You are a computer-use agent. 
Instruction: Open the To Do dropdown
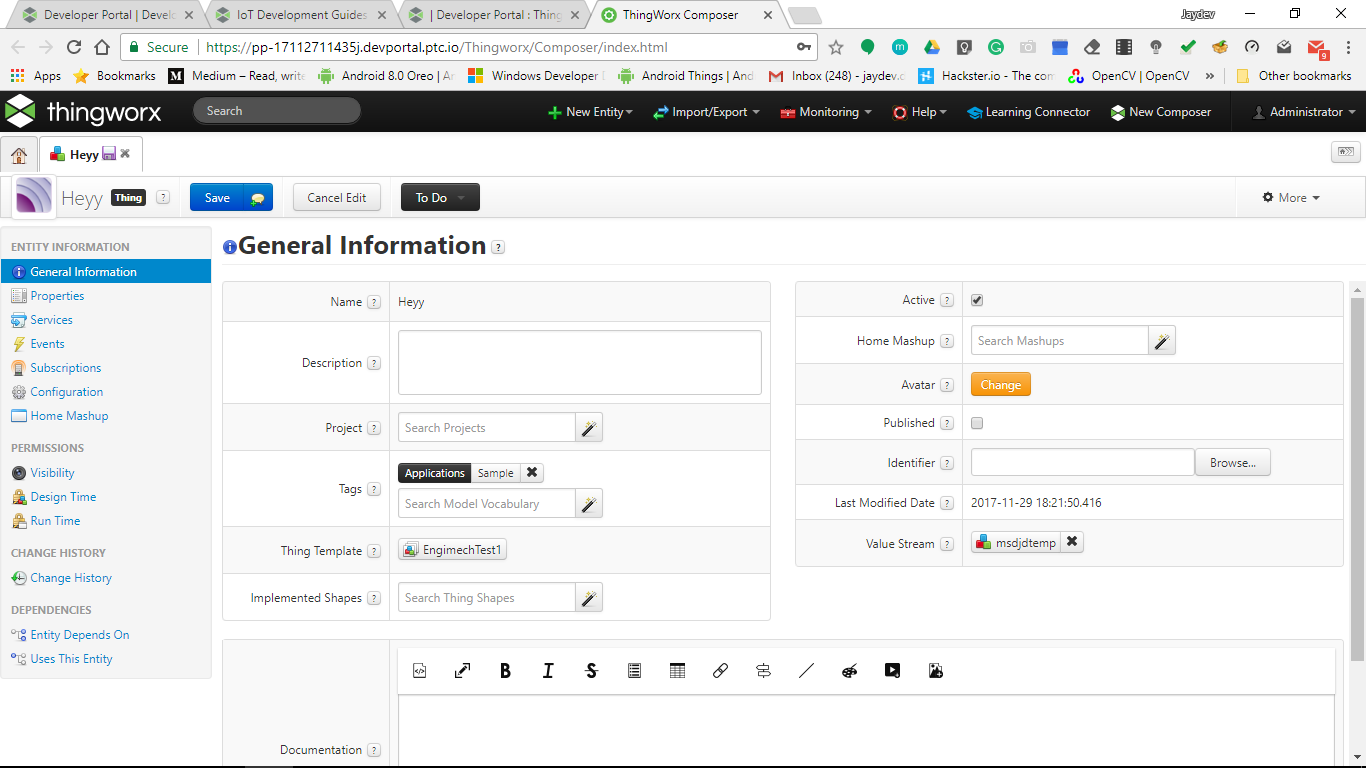(439, 197)
